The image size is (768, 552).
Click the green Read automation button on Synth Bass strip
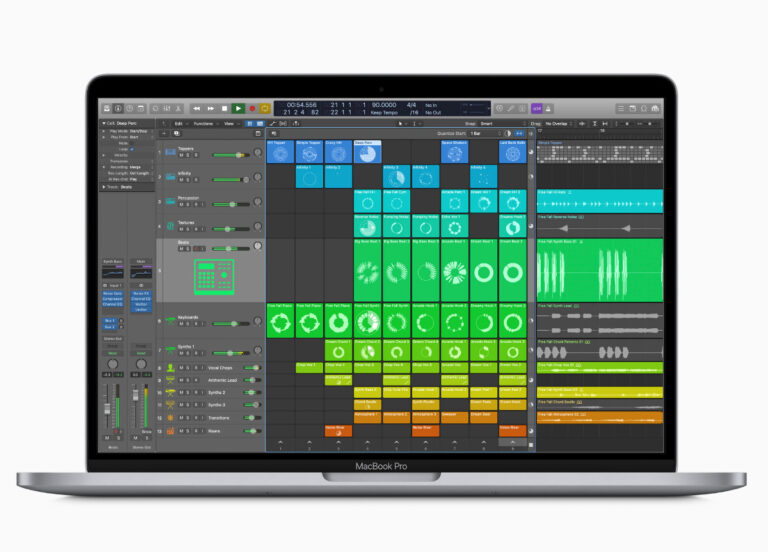pyautogui.click(x=113, y=353)
